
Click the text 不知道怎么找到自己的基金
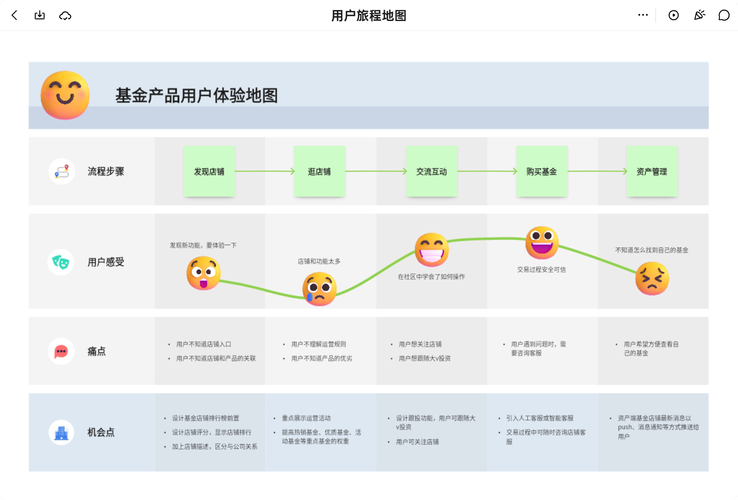(652, 250)
